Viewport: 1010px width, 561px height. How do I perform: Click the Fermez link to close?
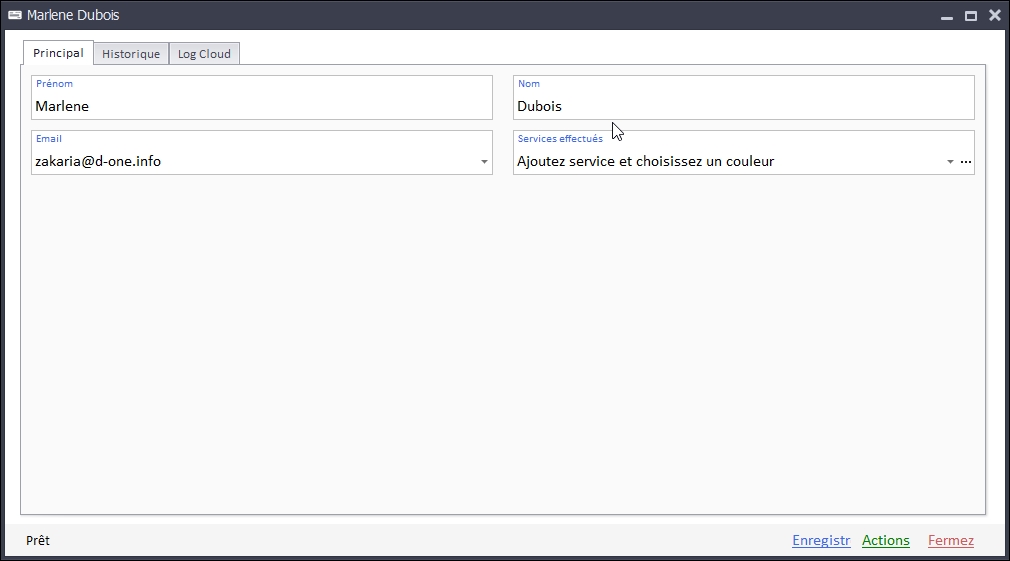[950, 541]
